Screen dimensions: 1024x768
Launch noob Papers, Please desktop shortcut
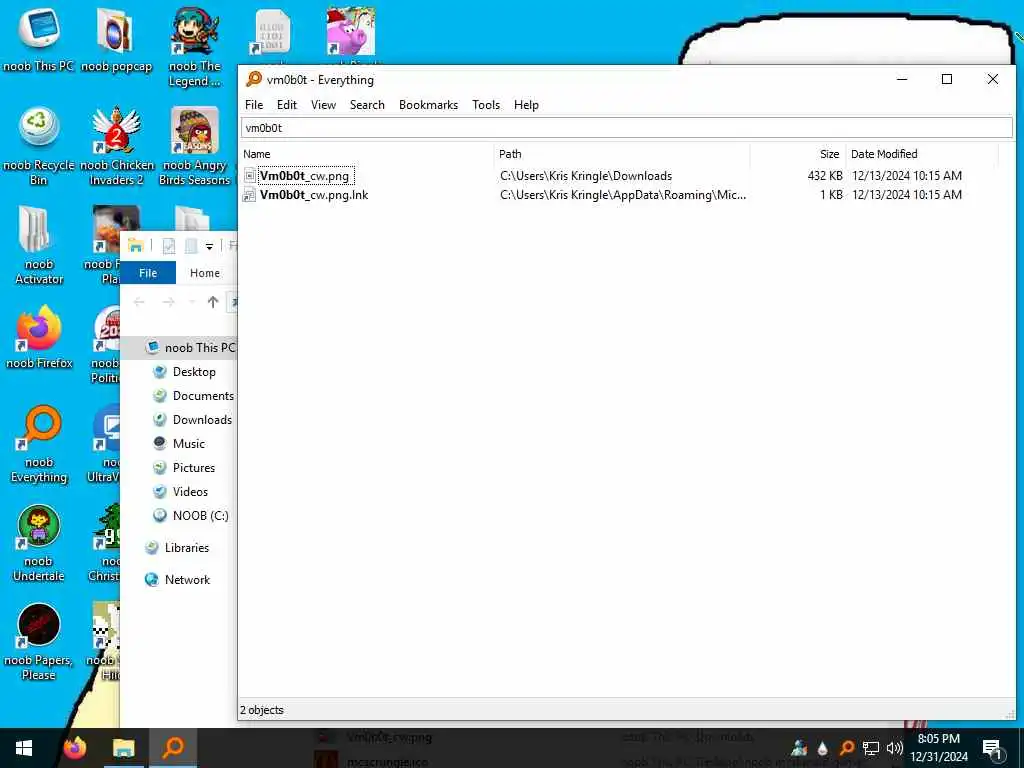[39, 642]
